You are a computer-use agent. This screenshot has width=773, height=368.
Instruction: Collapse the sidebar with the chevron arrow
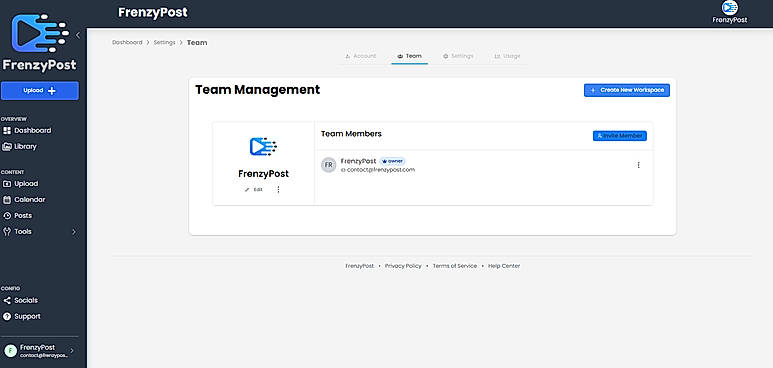point(77,36)
